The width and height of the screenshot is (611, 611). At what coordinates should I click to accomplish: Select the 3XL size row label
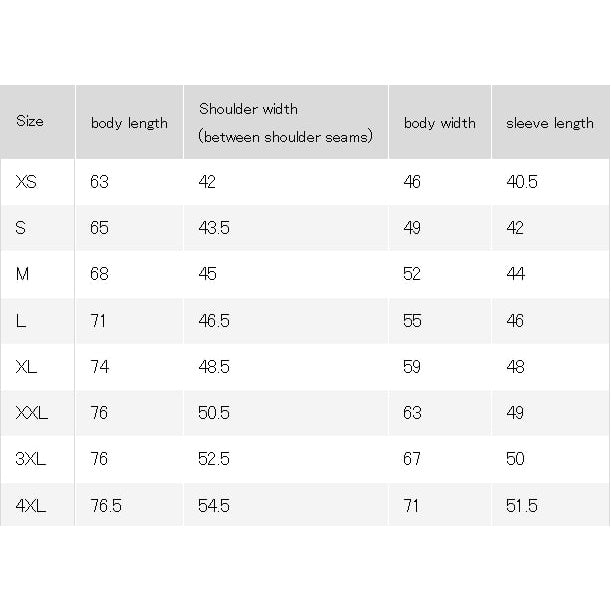coord(31,459)
